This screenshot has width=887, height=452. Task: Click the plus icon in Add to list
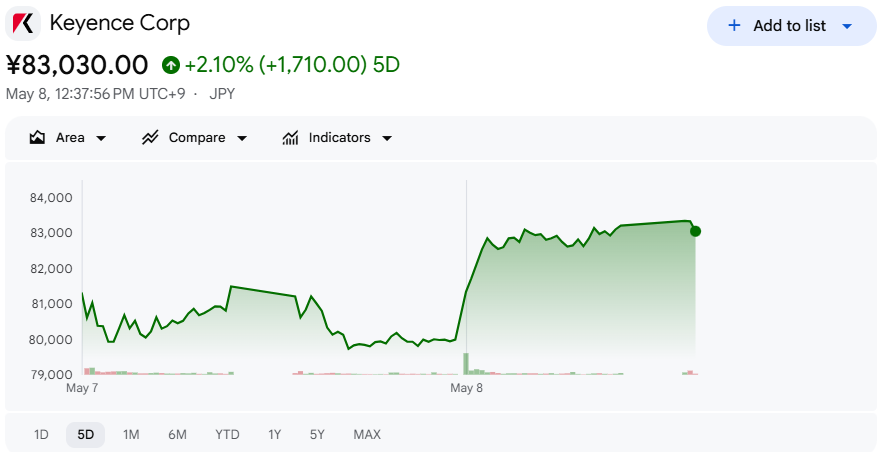coord(734,25)
